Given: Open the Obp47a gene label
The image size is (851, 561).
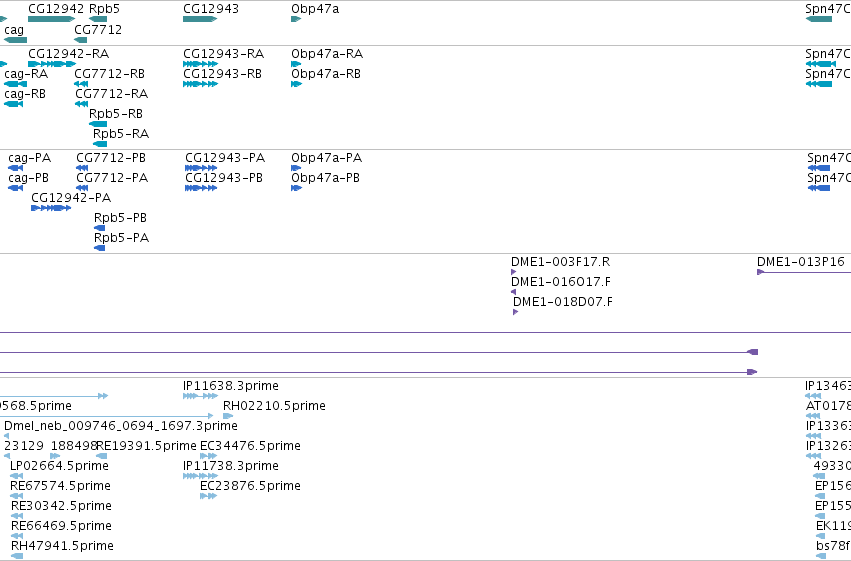Looking at the screenshot, I should click(x=315, y=9).
